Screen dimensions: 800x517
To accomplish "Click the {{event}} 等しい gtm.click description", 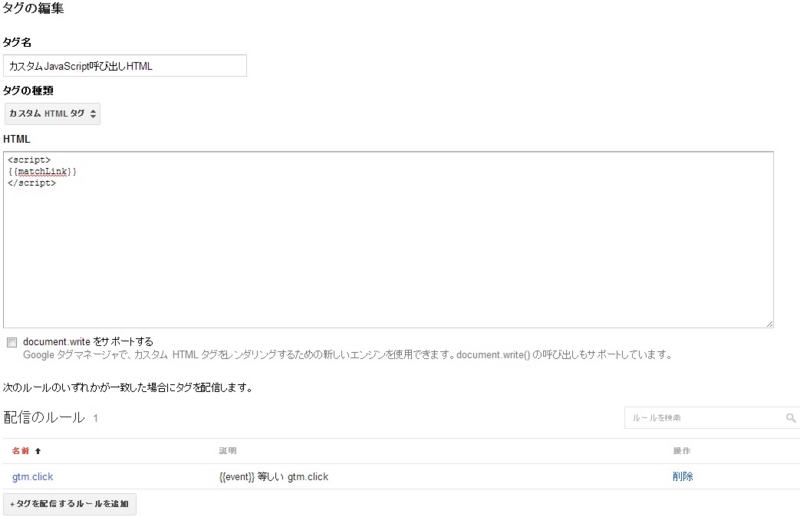I will pyautogui.click(x=273, y=477).
